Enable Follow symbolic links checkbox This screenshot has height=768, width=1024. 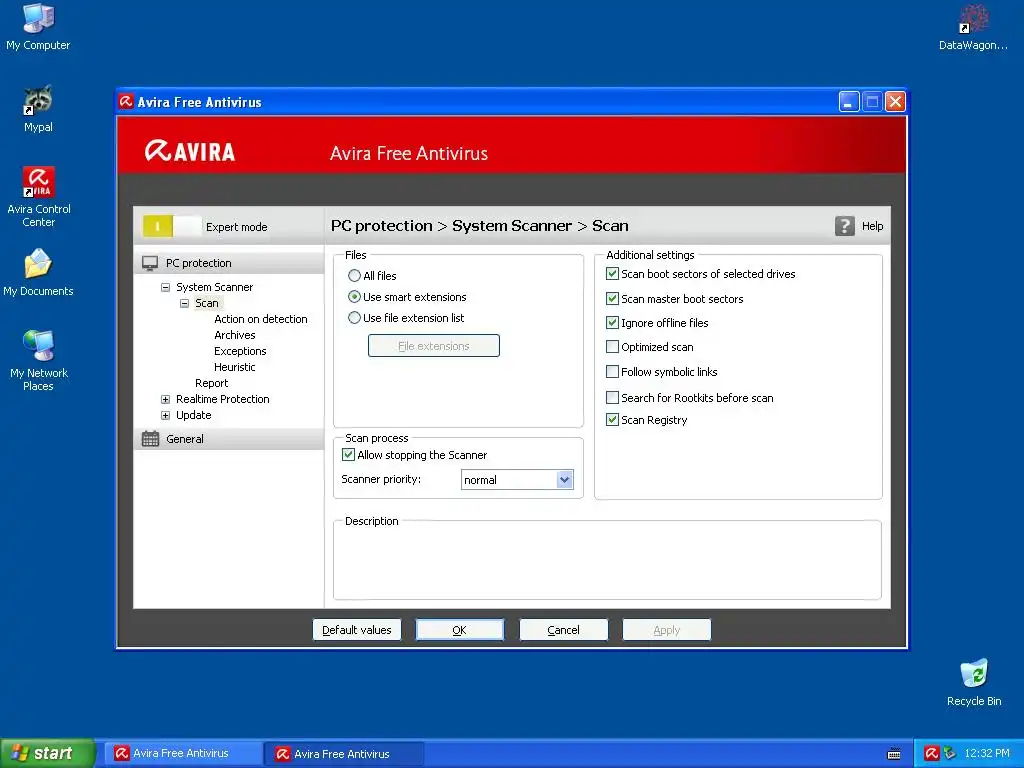(612, 372)
